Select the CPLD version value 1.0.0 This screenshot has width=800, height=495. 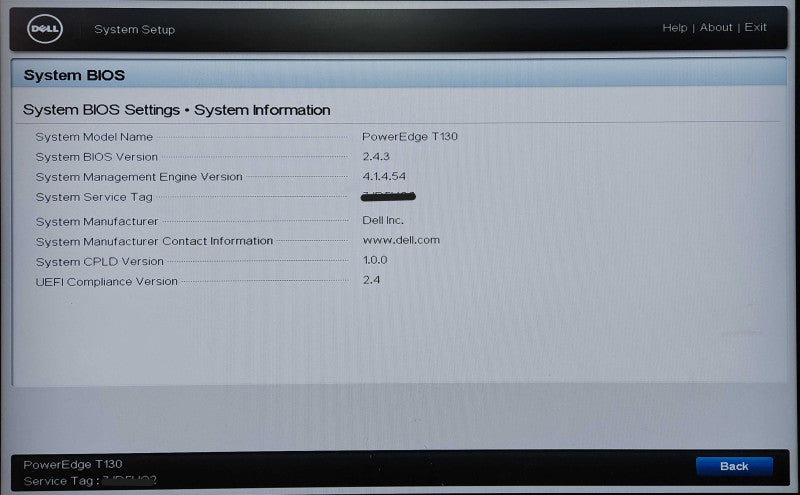pos(375,260)
